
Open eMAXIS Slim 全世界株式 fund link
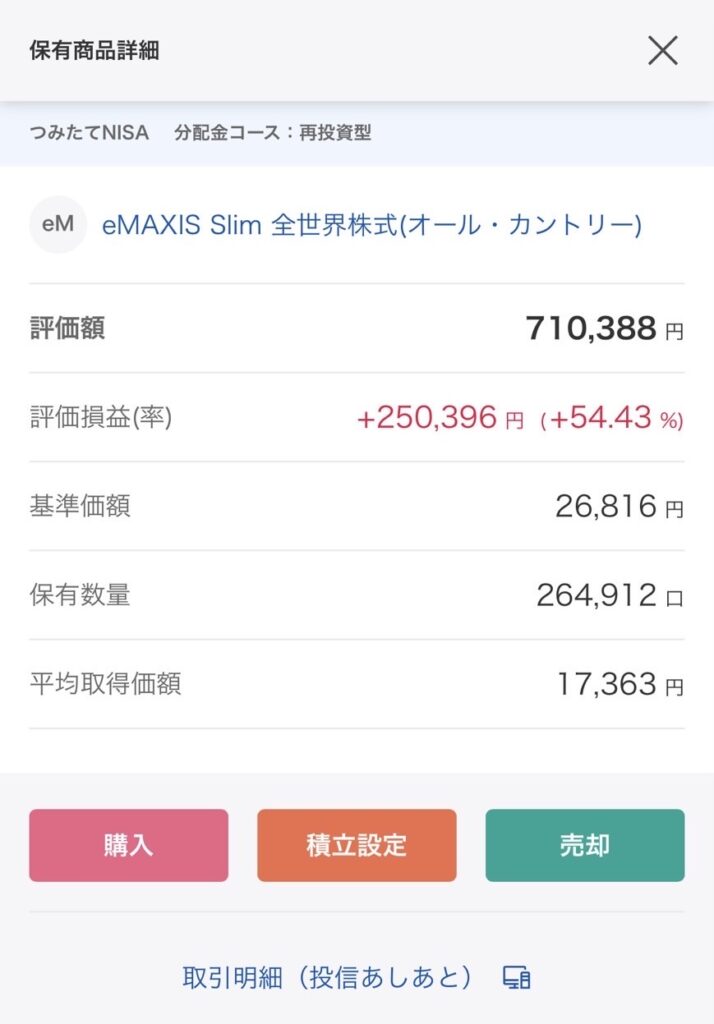[372, 225]
